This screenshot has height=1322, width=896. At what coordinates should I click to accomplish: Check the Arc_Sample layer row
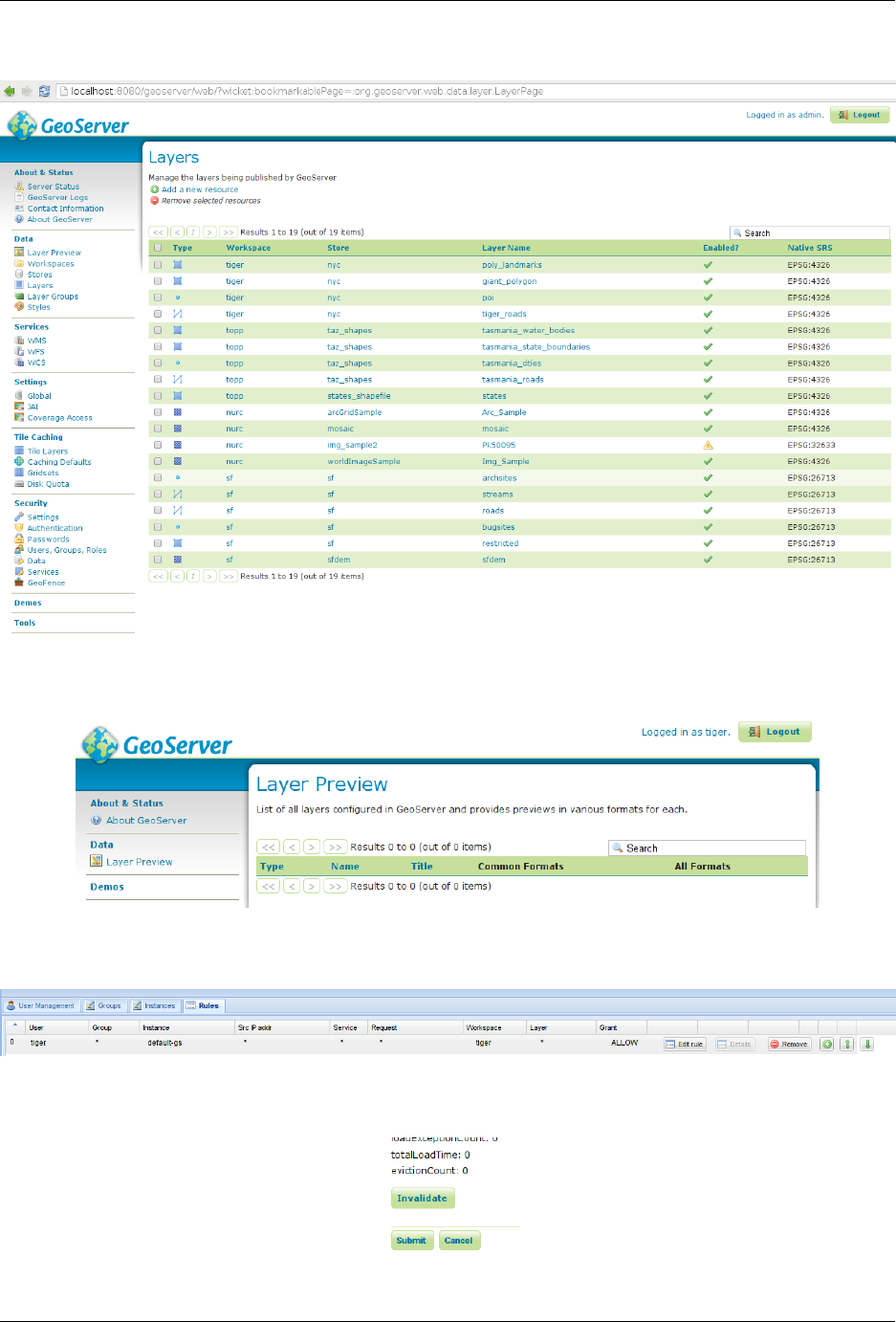coord(158,412)
